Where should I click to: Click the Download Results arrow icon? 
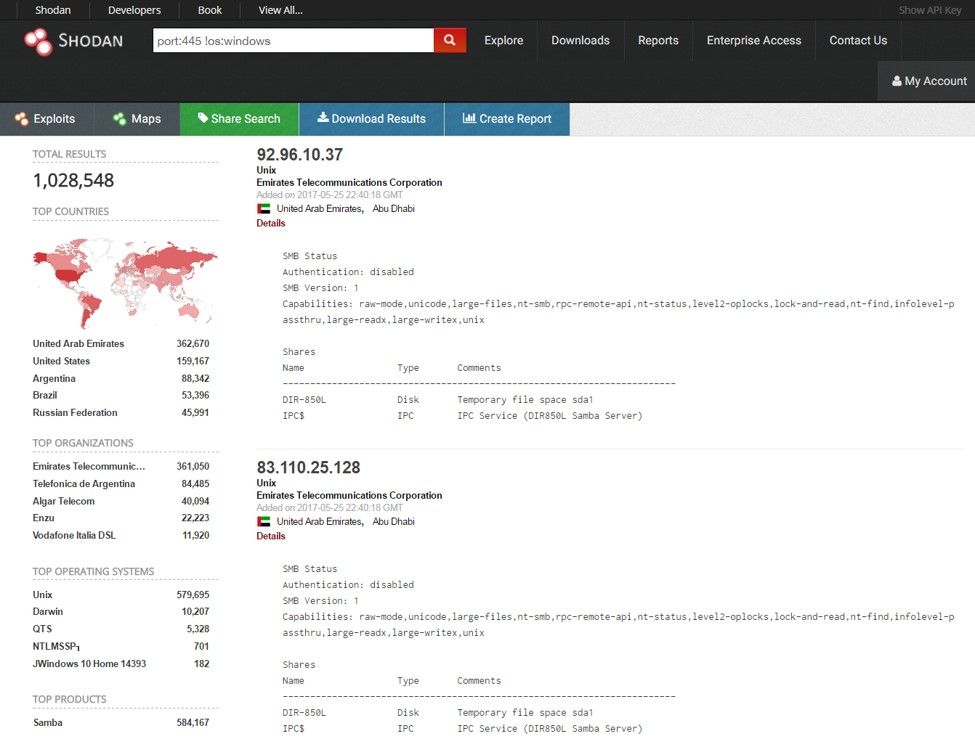coord(324,118)
